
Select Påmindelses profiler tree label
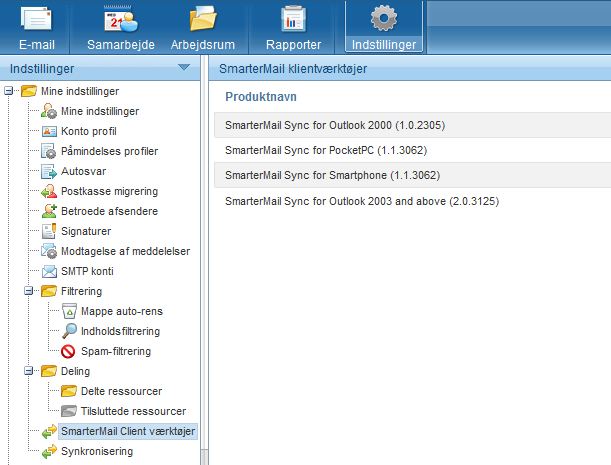point(109,151)
